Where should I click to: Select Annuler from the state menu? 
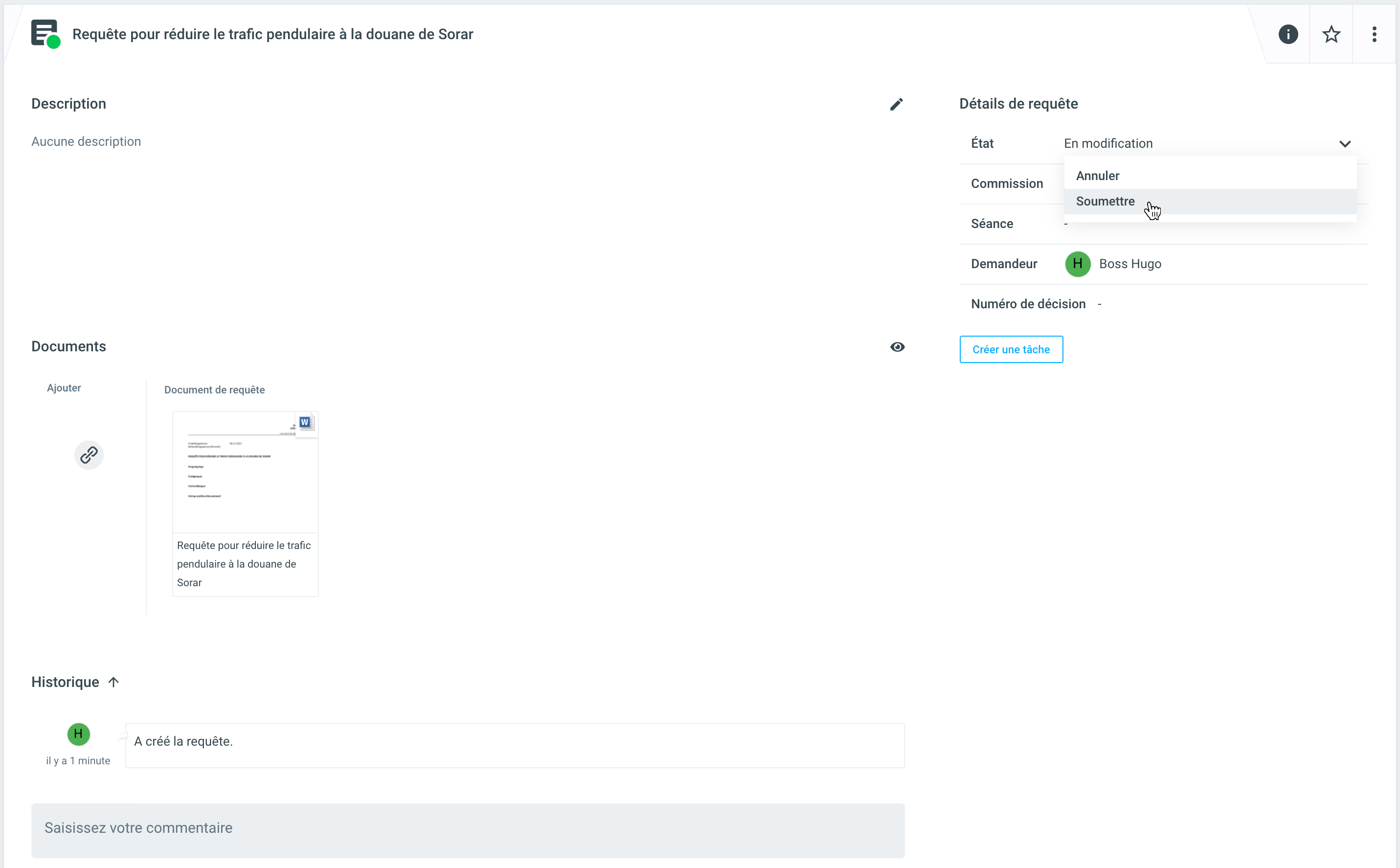click(x=1097, y=176)
